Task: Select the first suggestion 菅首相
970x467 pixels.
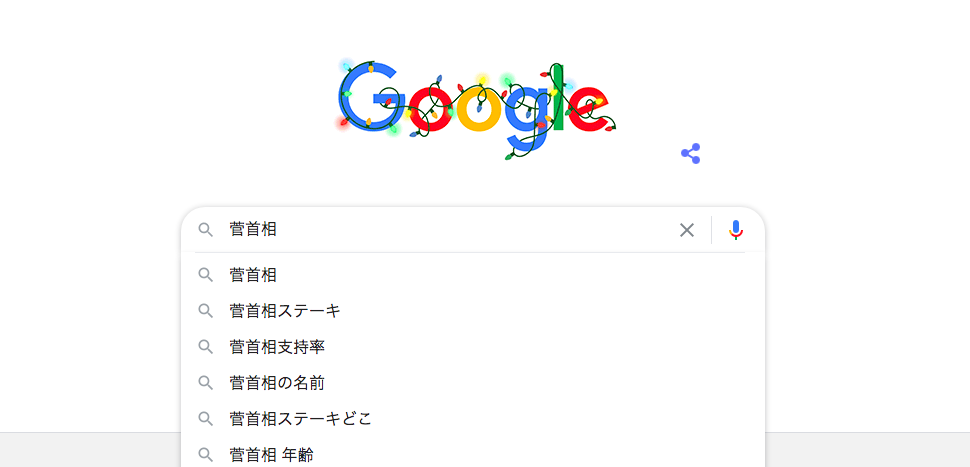Action: [473, 275]
